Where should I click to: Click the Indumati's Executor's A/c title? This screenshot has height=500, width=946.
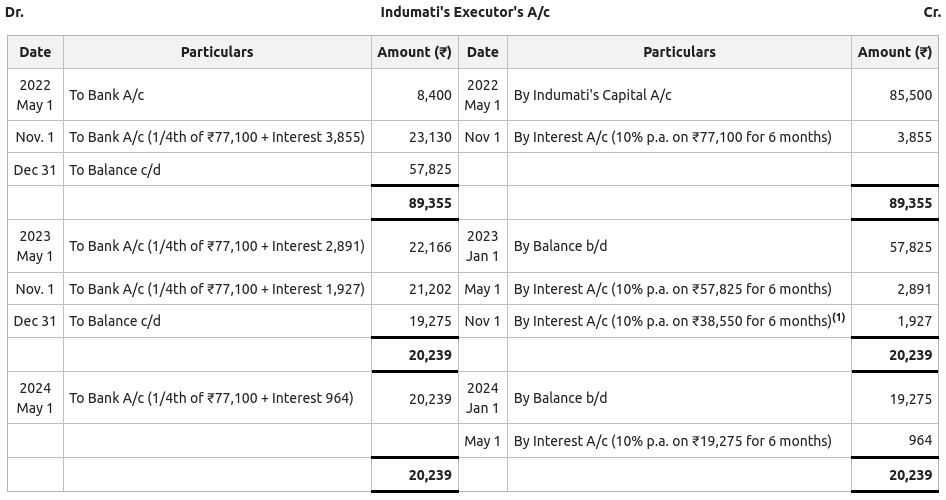[x=465, y=12]
